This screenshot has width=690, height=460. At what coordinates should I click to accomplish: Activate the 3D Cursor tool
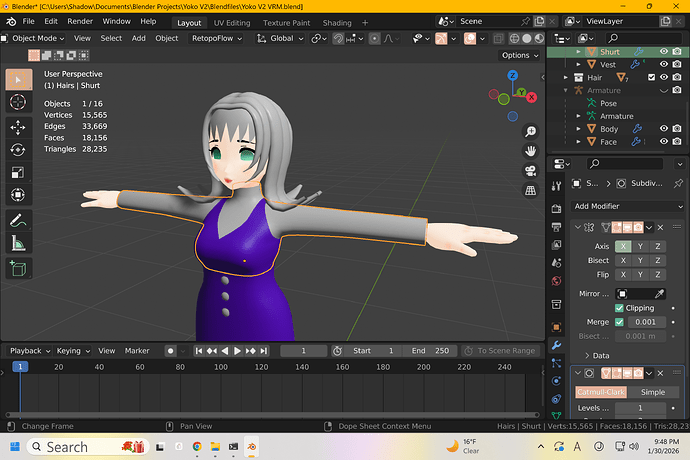[18, 102]
